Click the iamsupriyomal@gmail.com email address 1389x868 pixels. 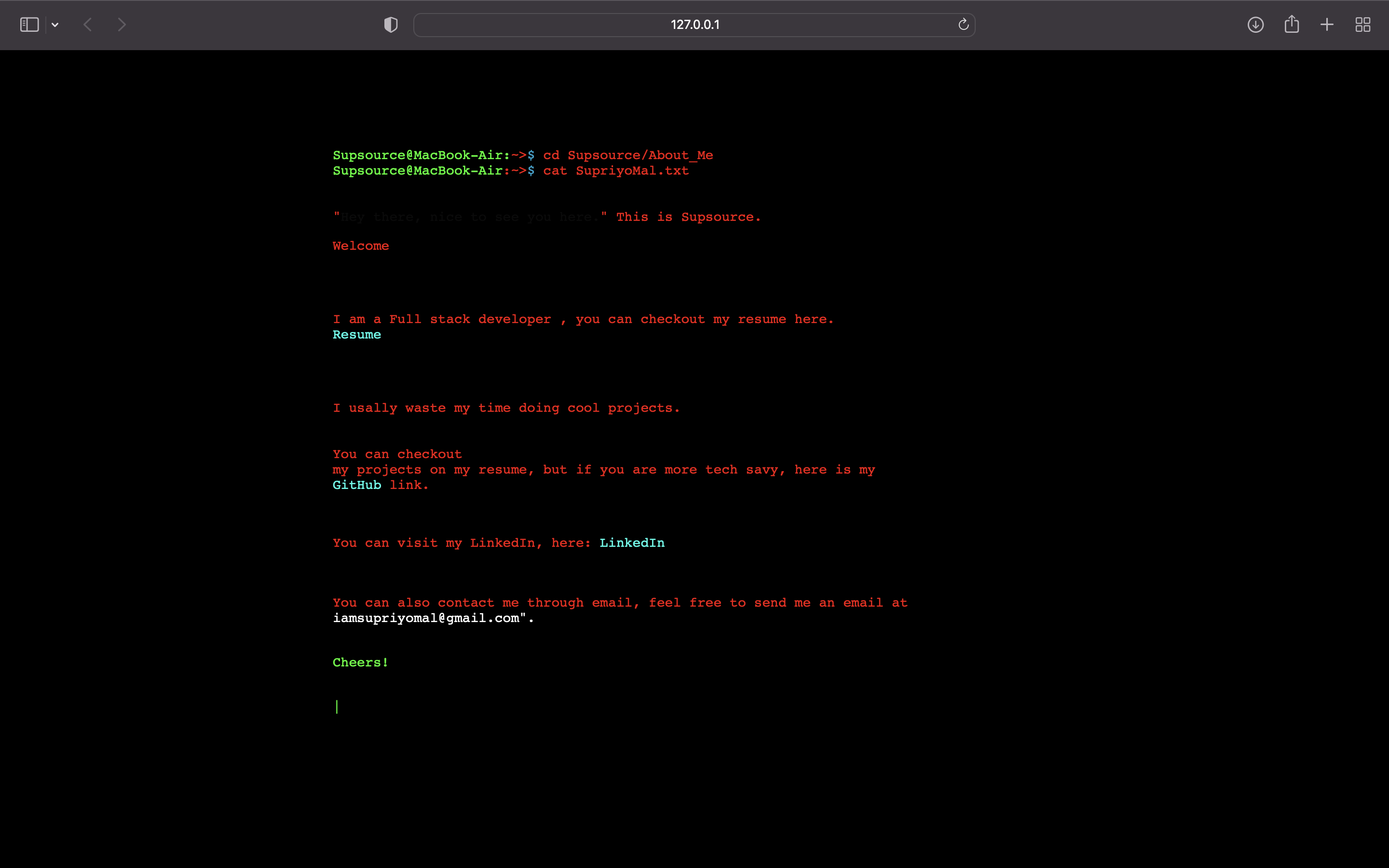[x=426, y=618]
